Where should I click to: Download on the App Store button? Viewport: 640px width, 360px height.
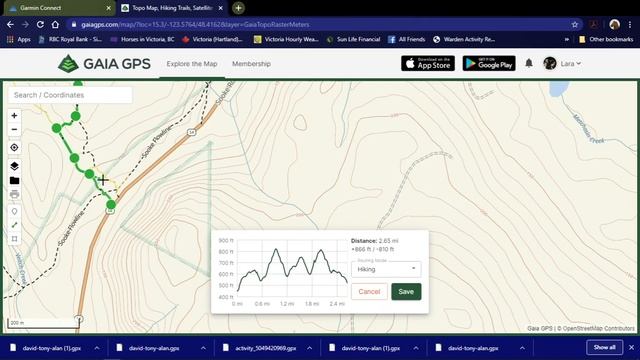click(428, 64)
